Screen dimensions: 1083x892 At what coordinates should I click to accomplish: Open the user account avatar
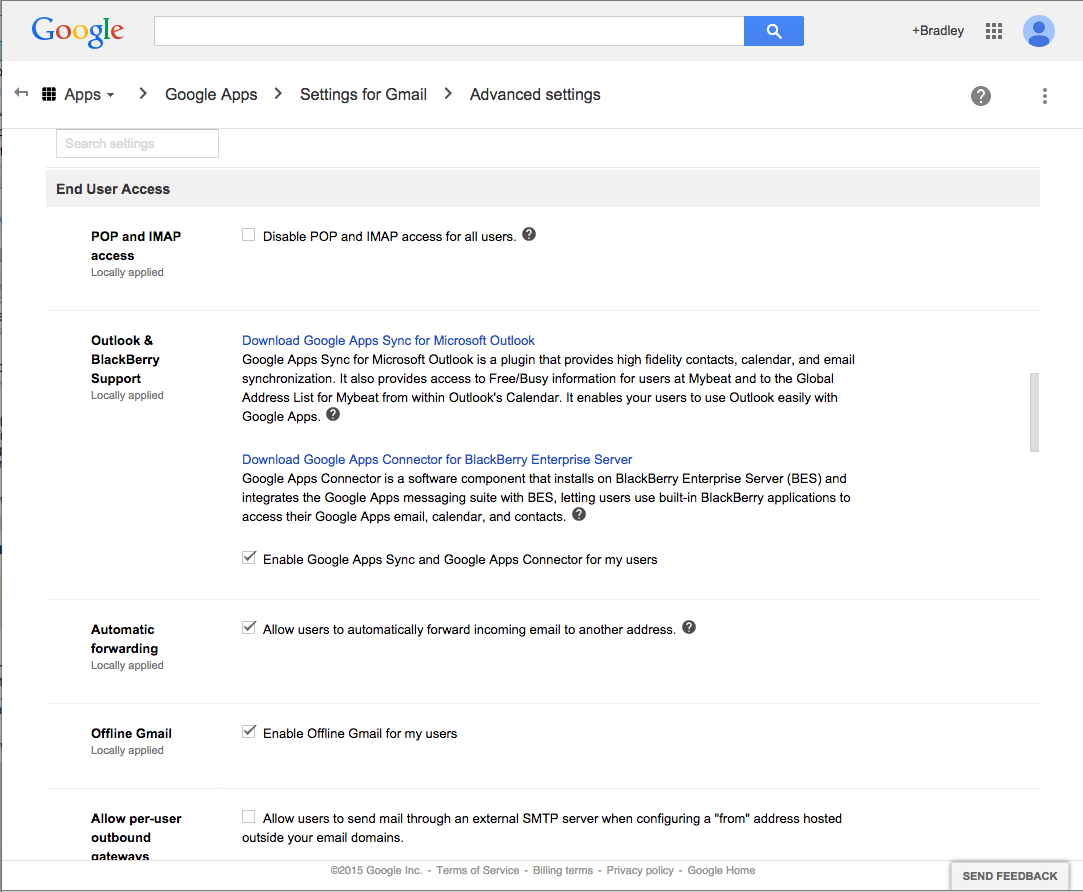[x=1038, y=31]
